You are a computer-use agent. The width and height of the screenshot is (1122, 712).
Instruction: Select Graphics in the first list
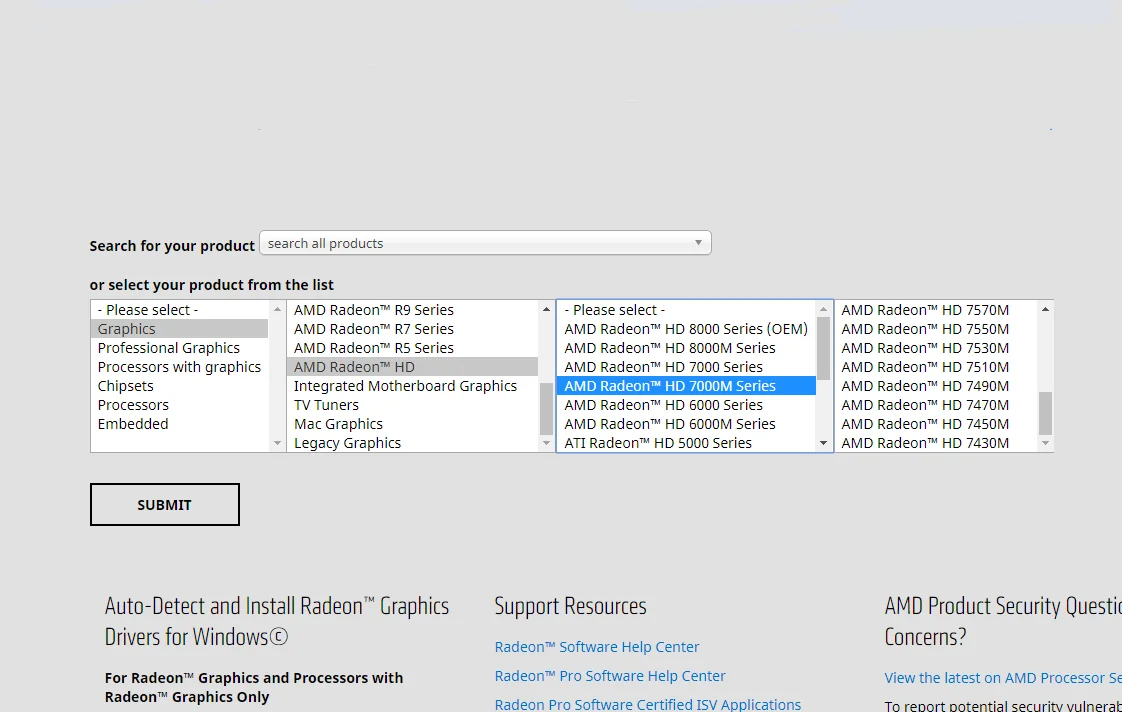click(180, 328)
